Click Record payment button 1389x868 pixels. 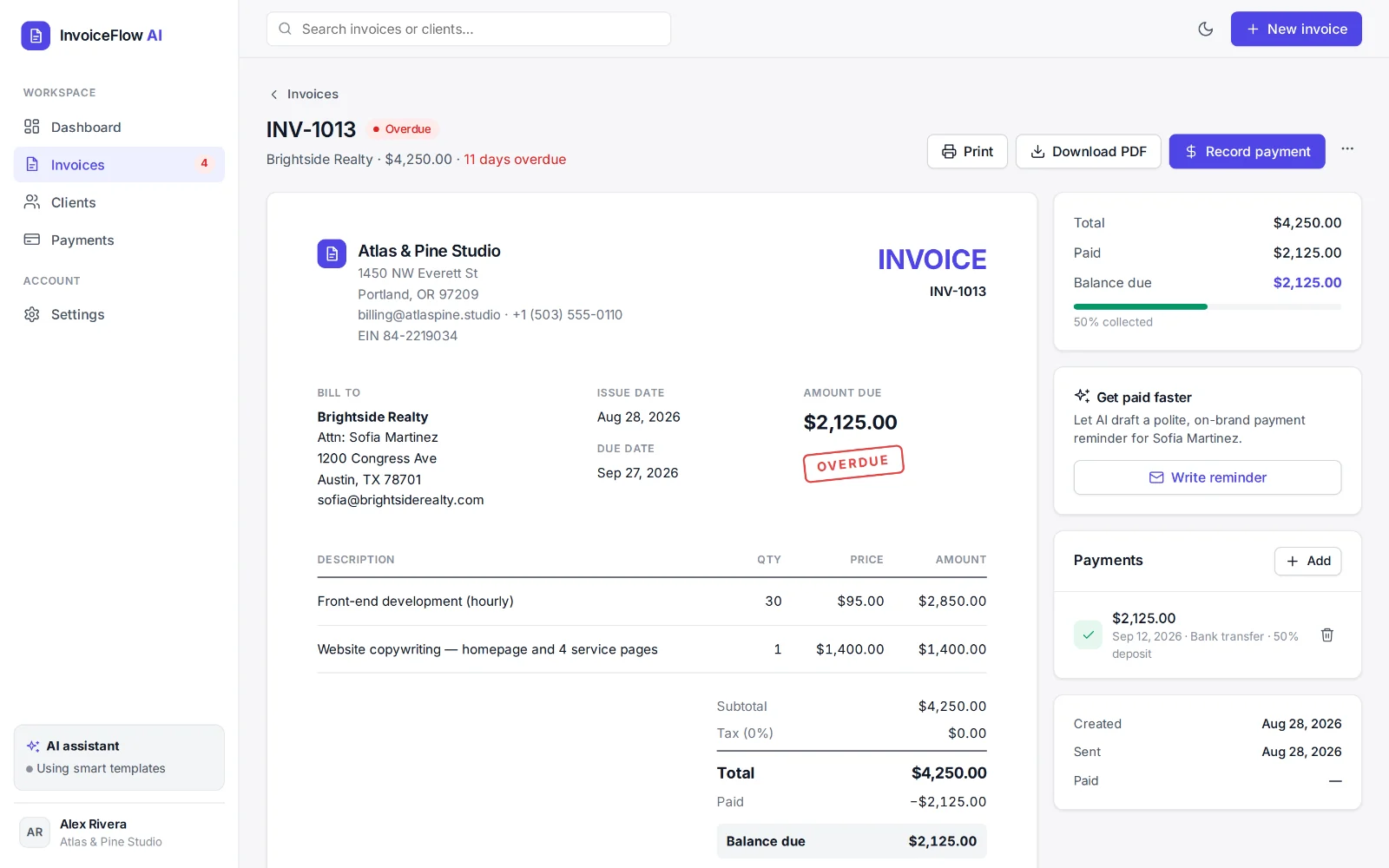pos(1247,152)
